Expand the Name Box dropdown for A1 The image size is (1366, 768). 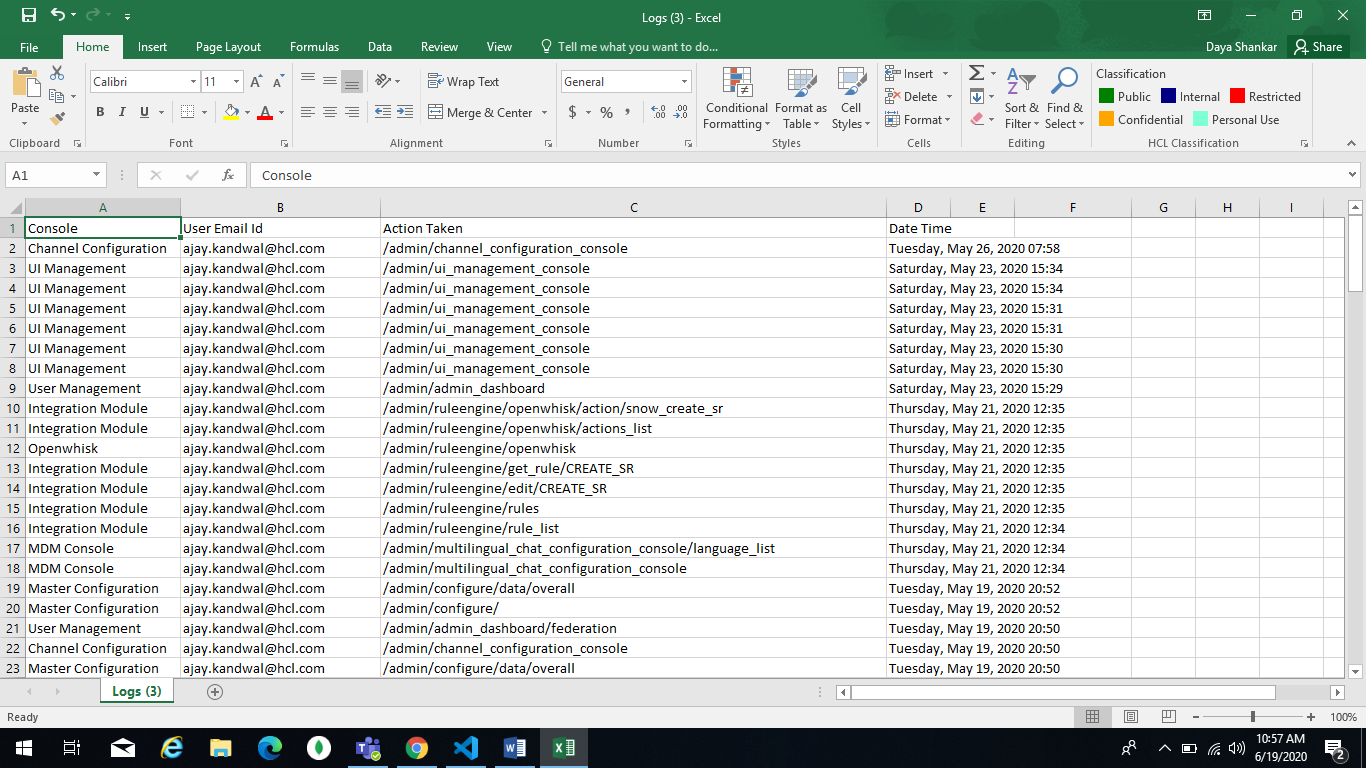(x=97, y=175)
